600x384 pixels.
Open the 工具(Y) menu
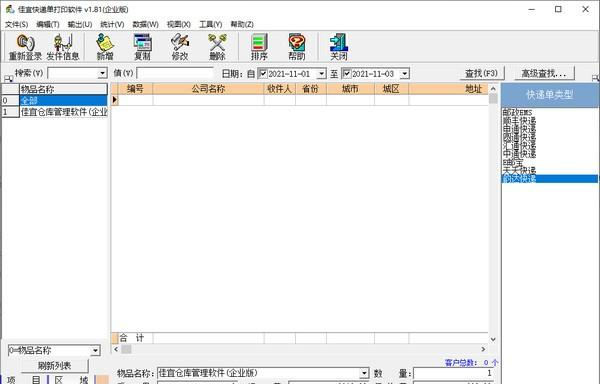[211, 24]
